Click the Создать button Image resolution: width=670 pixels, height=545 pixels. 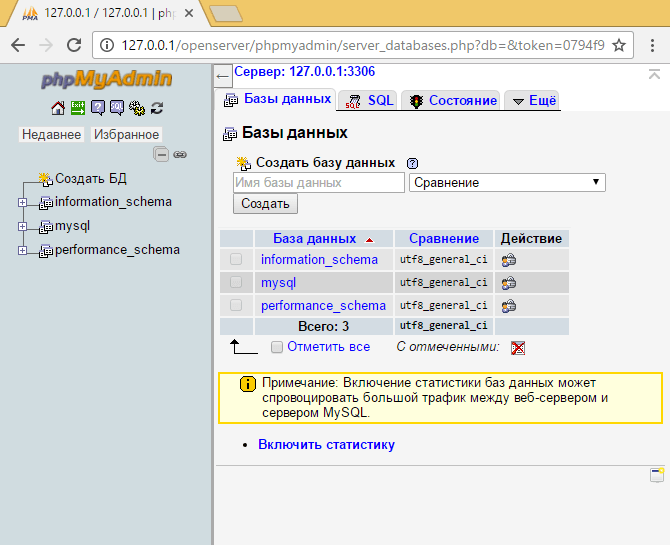[265, 203]
